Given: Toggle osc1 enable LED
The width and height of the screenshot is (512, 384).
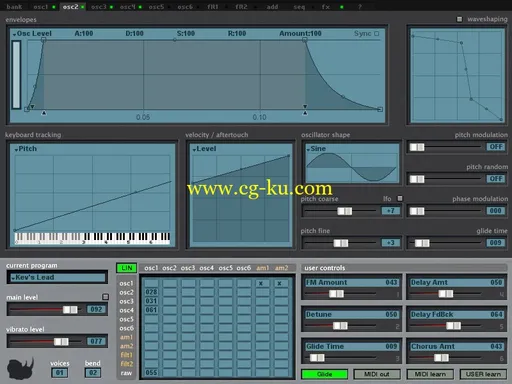Looking at the screenshot, I should tap(54, 7).
